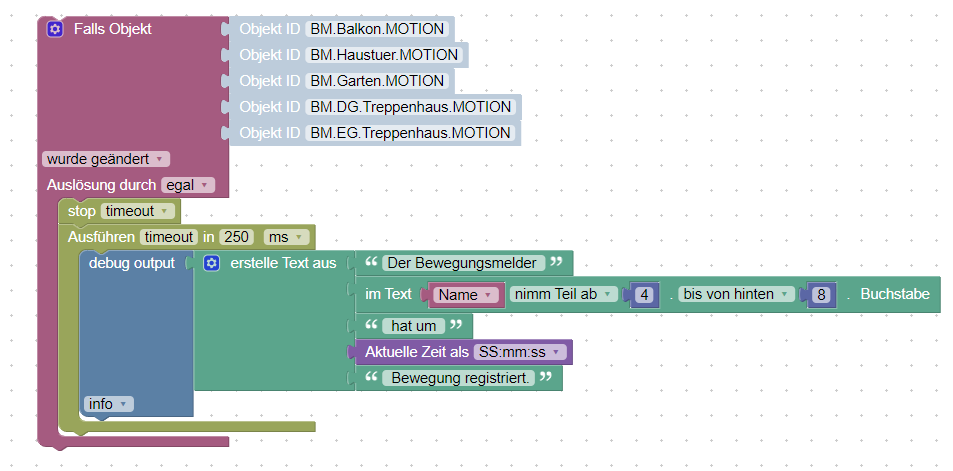
Task: Edit the 250 delay value field
Action: coord(236,237)
